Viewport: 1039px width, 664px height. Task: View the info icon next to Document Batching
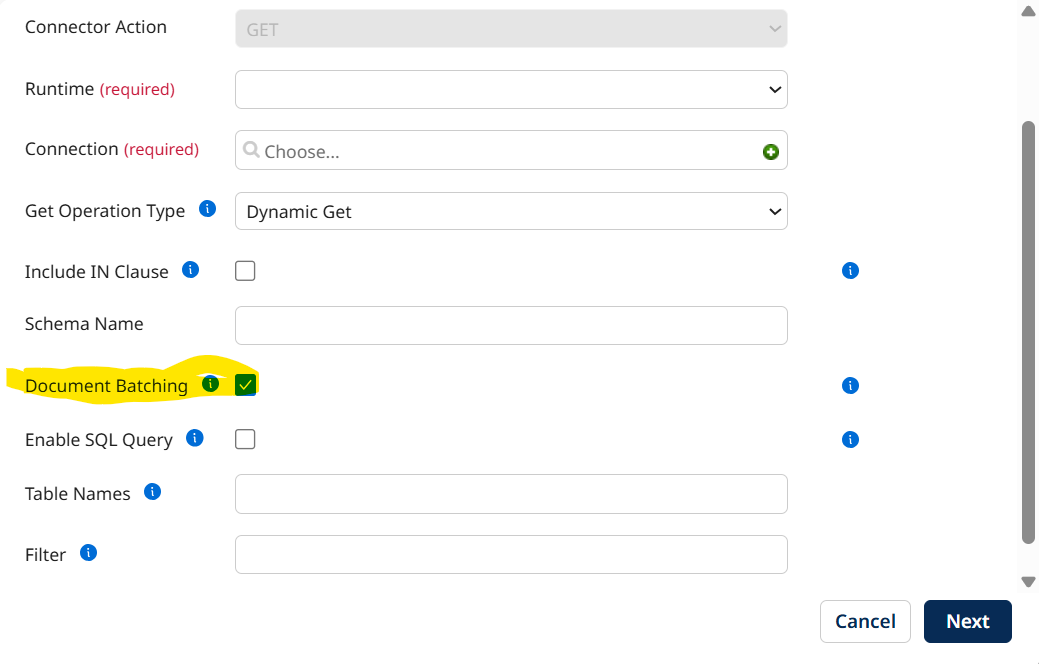click(x=210, y=383)
